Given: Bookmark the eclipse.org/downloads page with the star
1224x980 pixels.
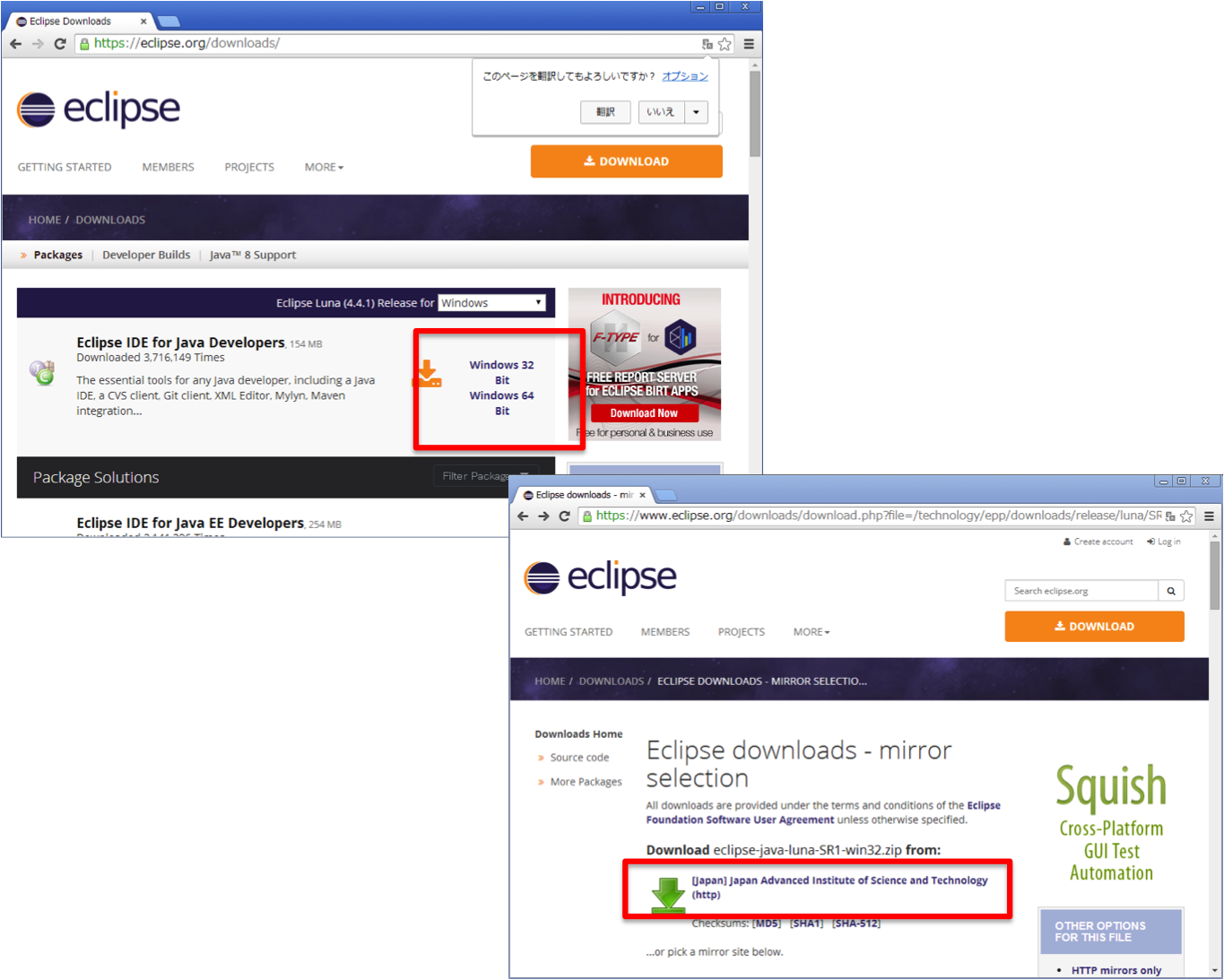Looking at the screenshot, I should (725, 43).
